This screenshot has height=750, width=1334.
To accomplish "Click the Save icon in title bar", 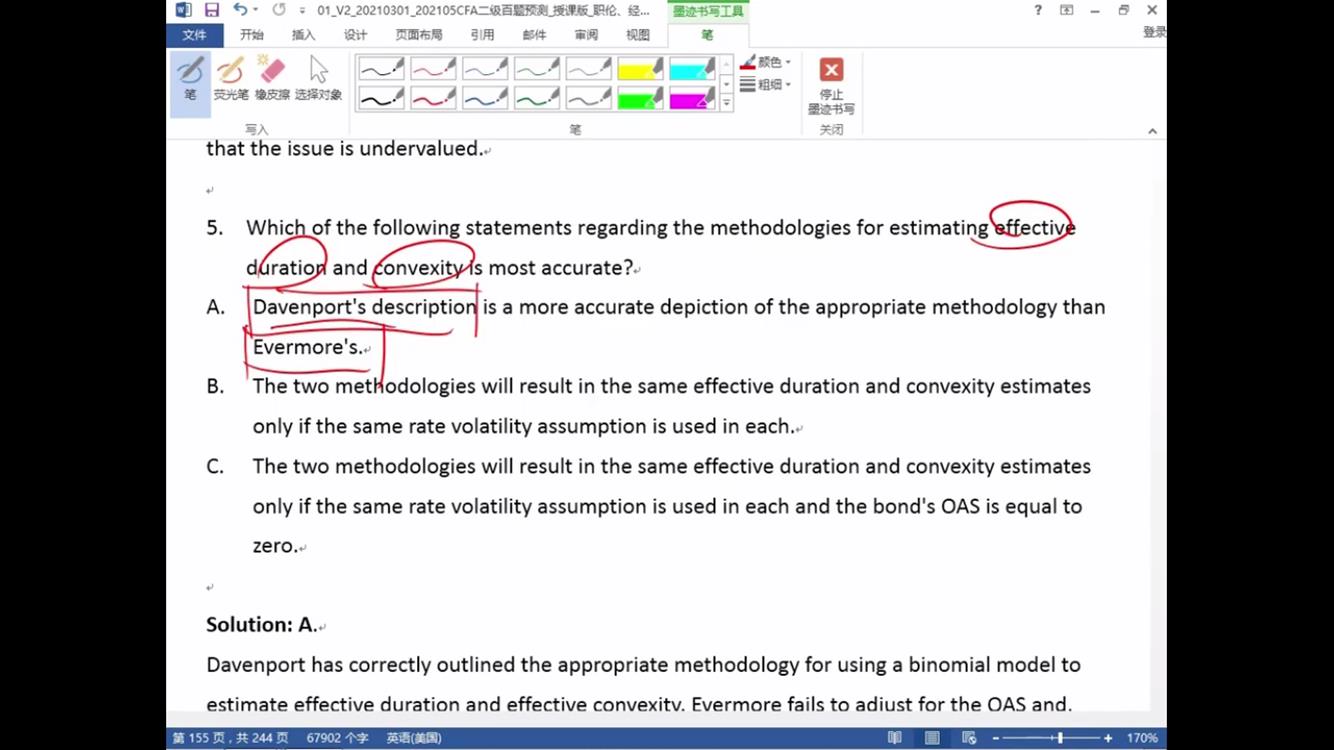I will (211, 10).
